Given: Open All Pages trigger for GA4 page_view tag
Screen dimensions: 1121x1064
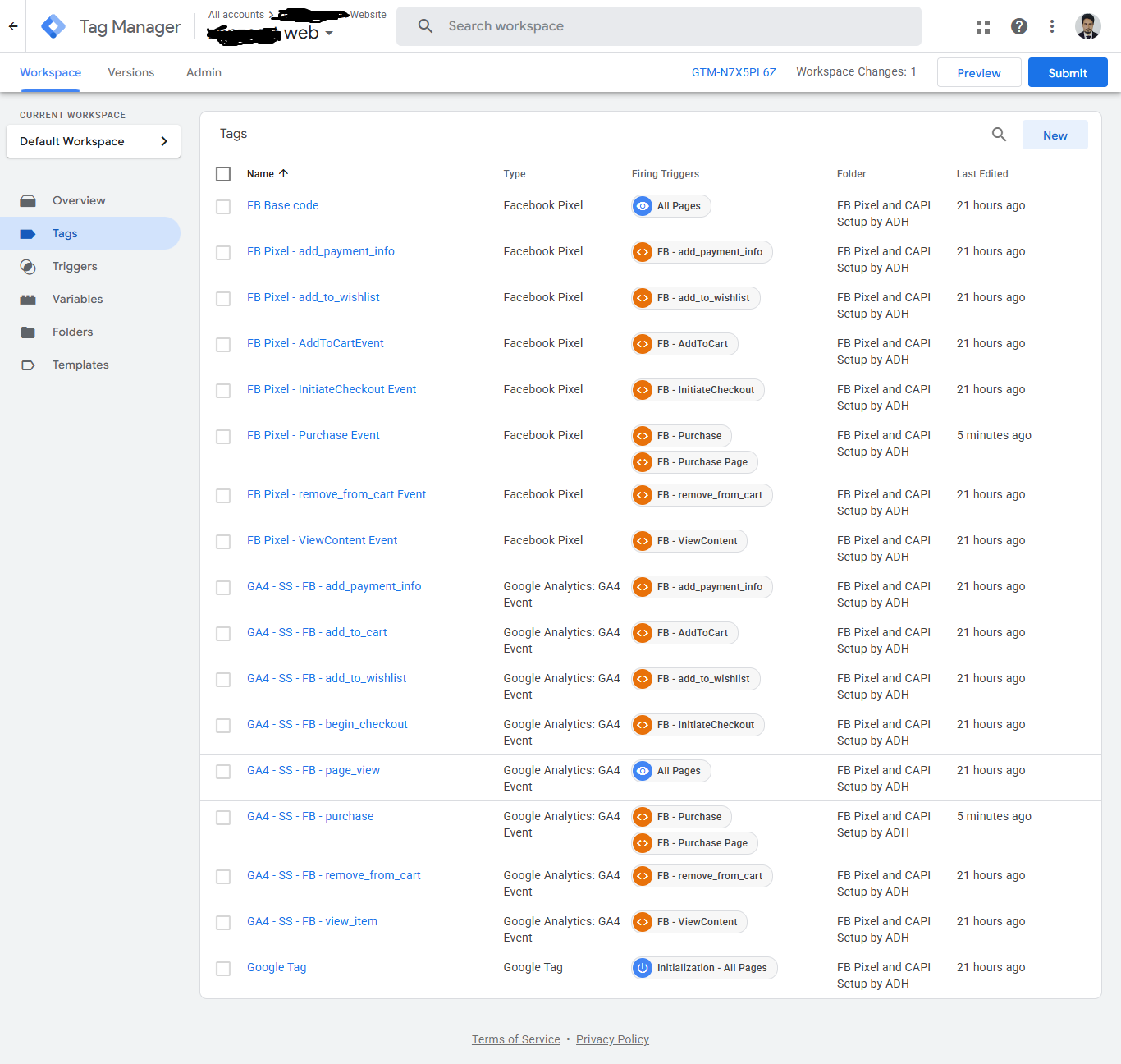Looking at the screenshot, I should [x=670, y=771].
